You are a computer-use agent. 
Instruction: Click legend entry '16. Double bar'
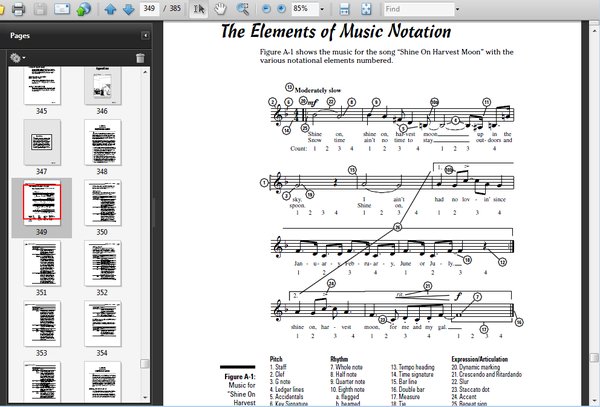pos(408,389)
